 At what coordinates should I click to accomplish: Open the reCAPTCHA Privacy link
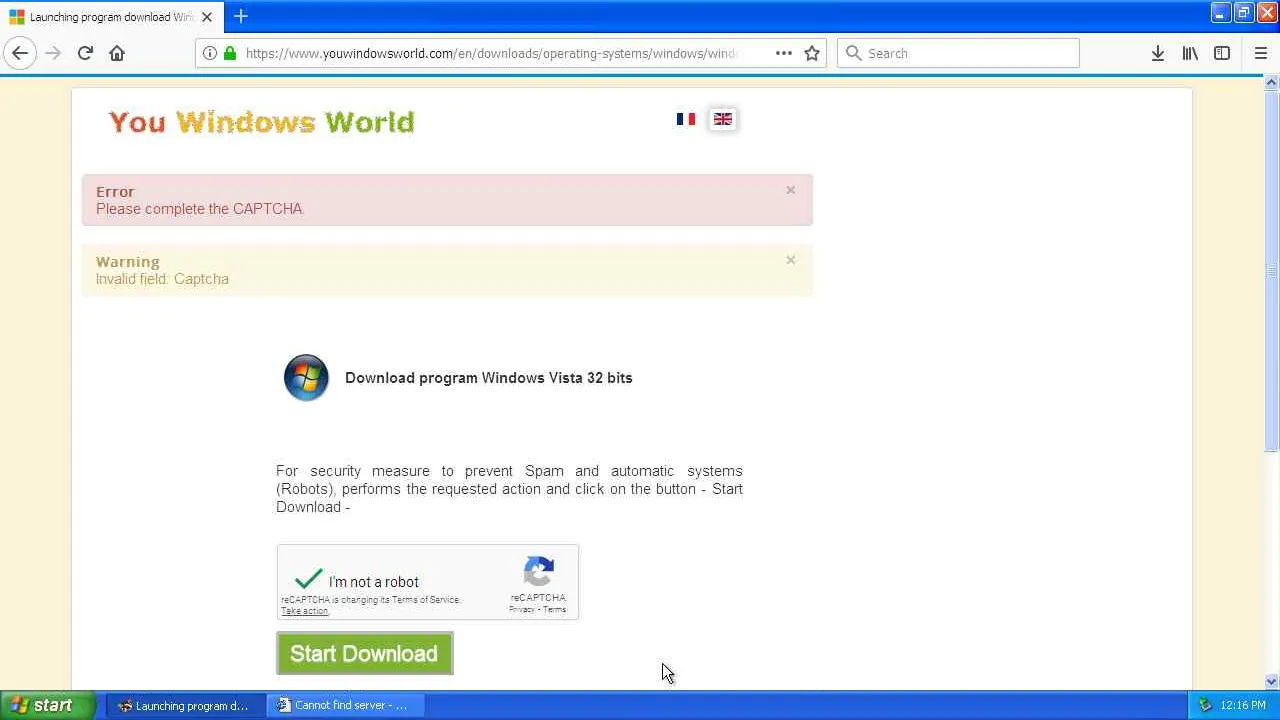[x=522, y=609]
